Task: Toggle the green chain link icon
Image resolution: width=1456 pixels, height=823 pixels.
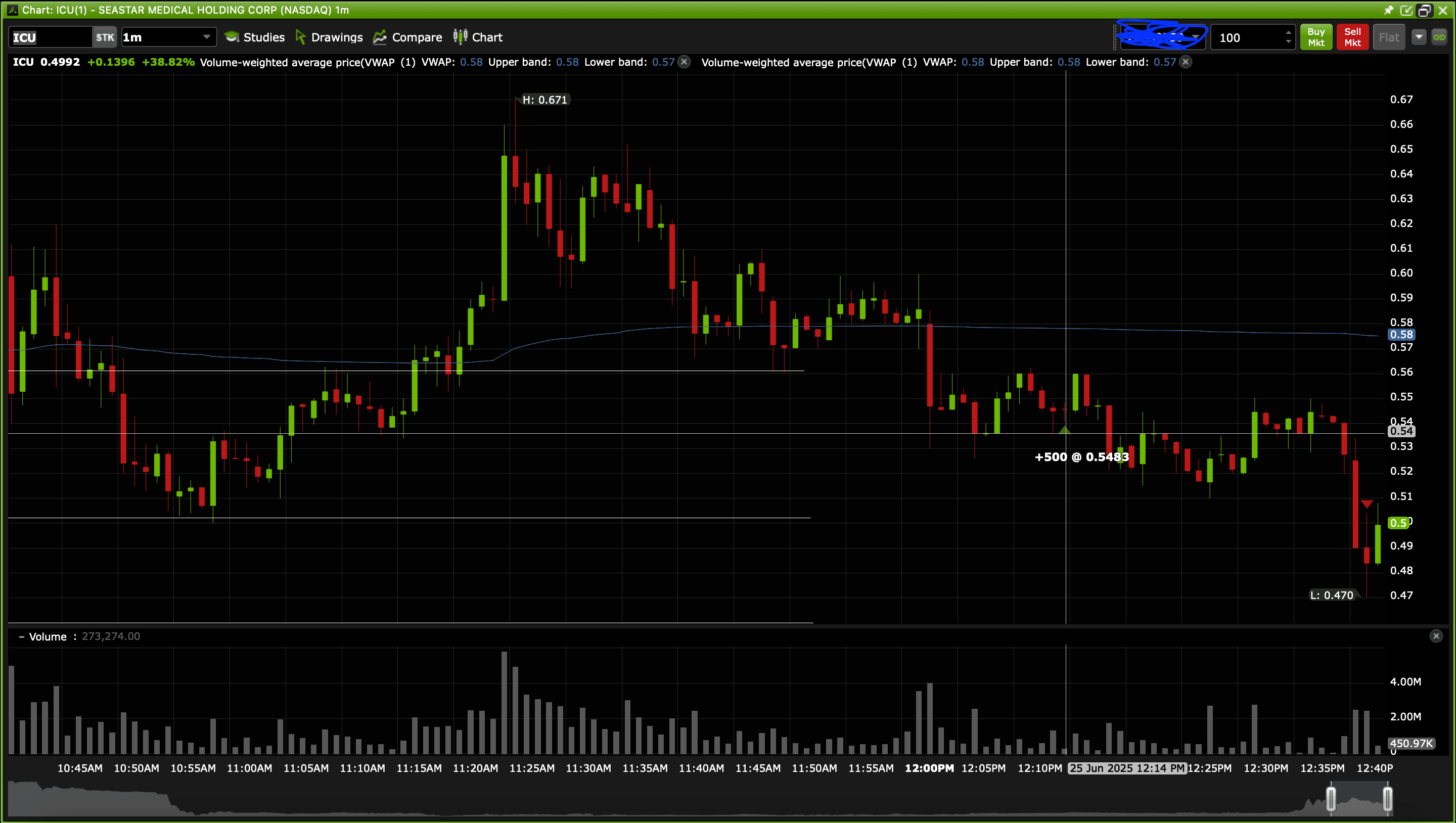Action: click(x=1439, y=37)
